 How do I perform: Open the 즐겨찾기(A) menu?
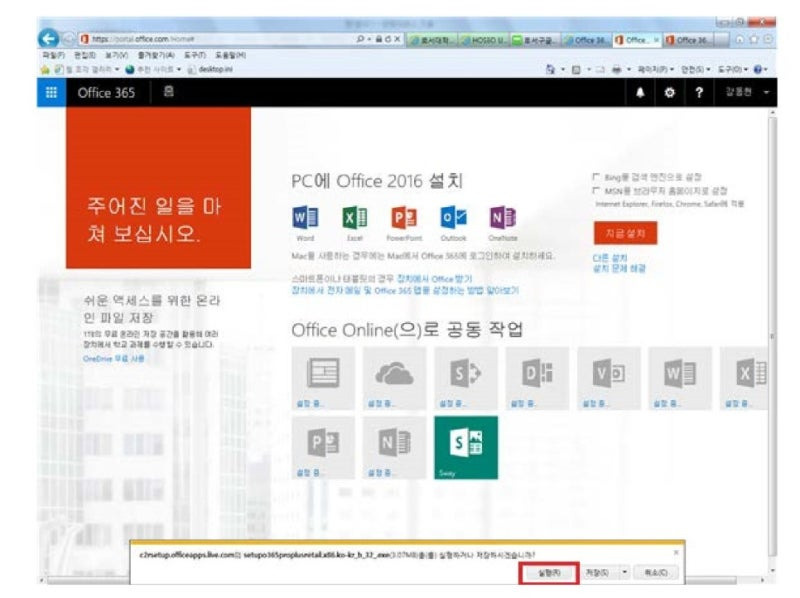pos(156,55)
